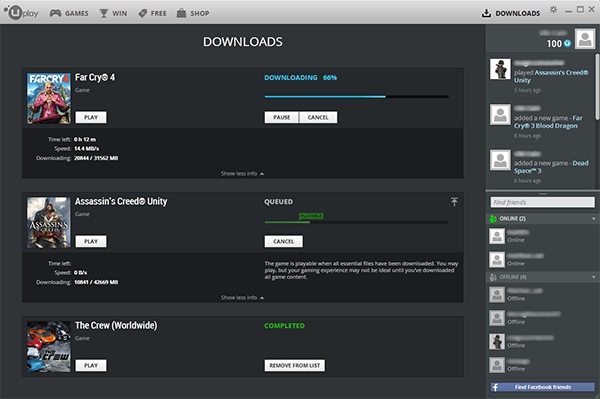Click the Far Cry 4 cover thumbnail
The image size is (600, 399).
tap(49, 98)
